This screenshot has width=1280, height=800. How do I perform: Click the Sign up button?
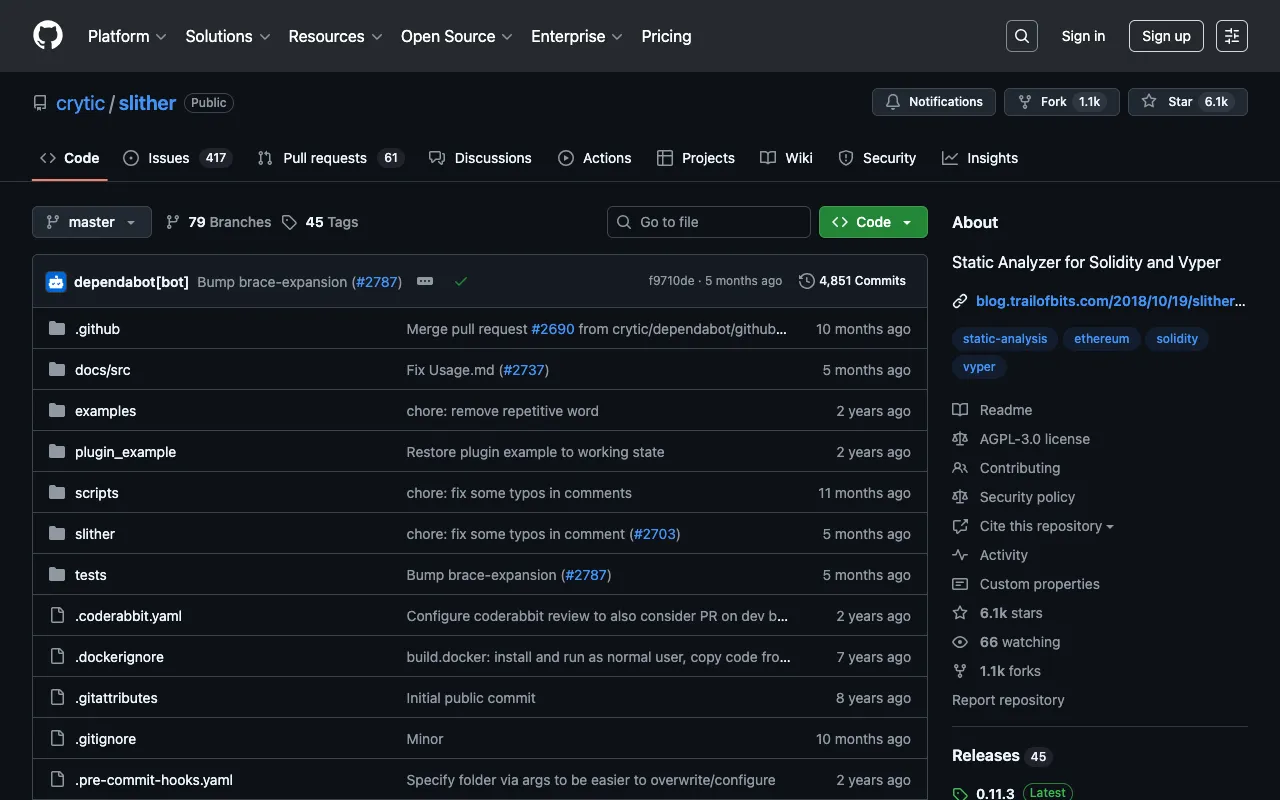pyautogui.click(x=1166, y=35)
